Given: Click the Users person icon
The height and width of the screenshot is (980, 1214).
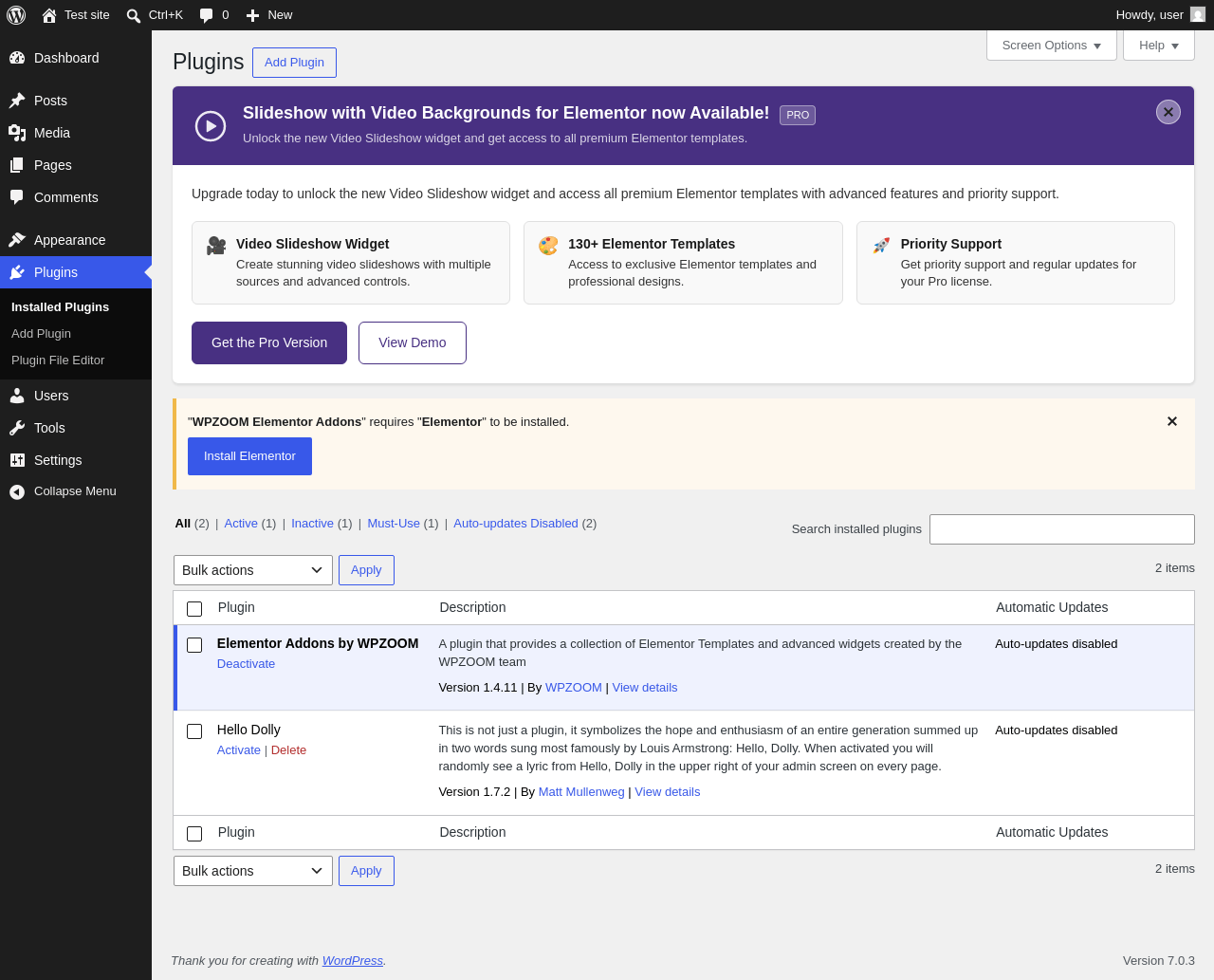Looking at the screenshot, I should [17, 396].
